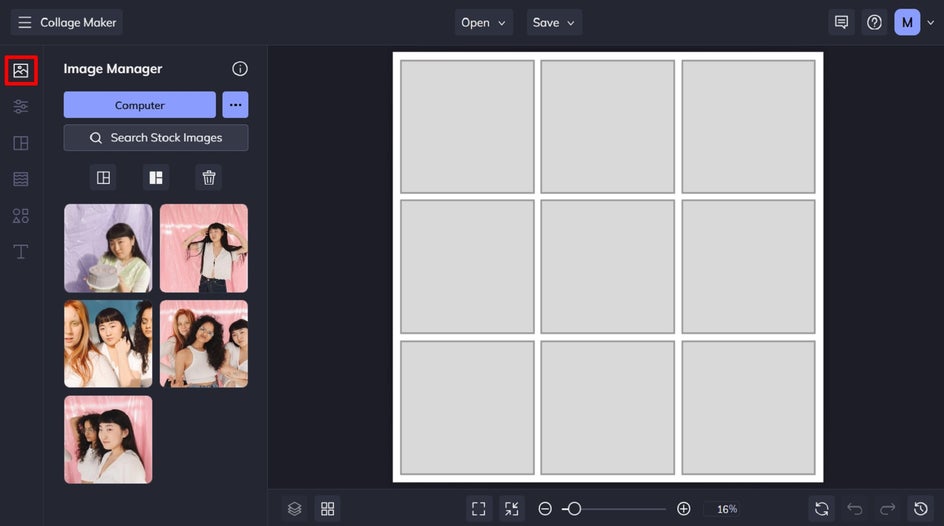Viewport: 944px width, 526px height.
Task: Open the Layouts sidebar tab
Action: pyautogui.click(x=21, y=143)
